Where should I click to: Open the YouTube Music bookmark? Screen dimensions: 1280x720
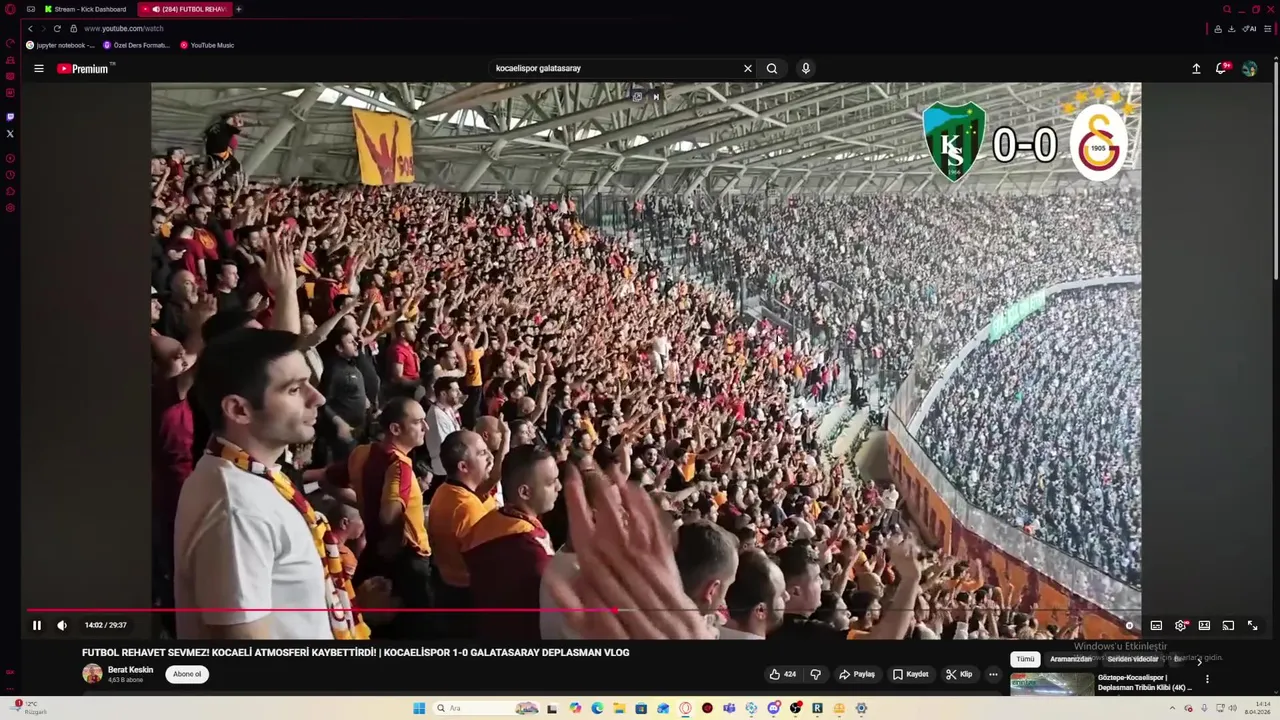207,45
